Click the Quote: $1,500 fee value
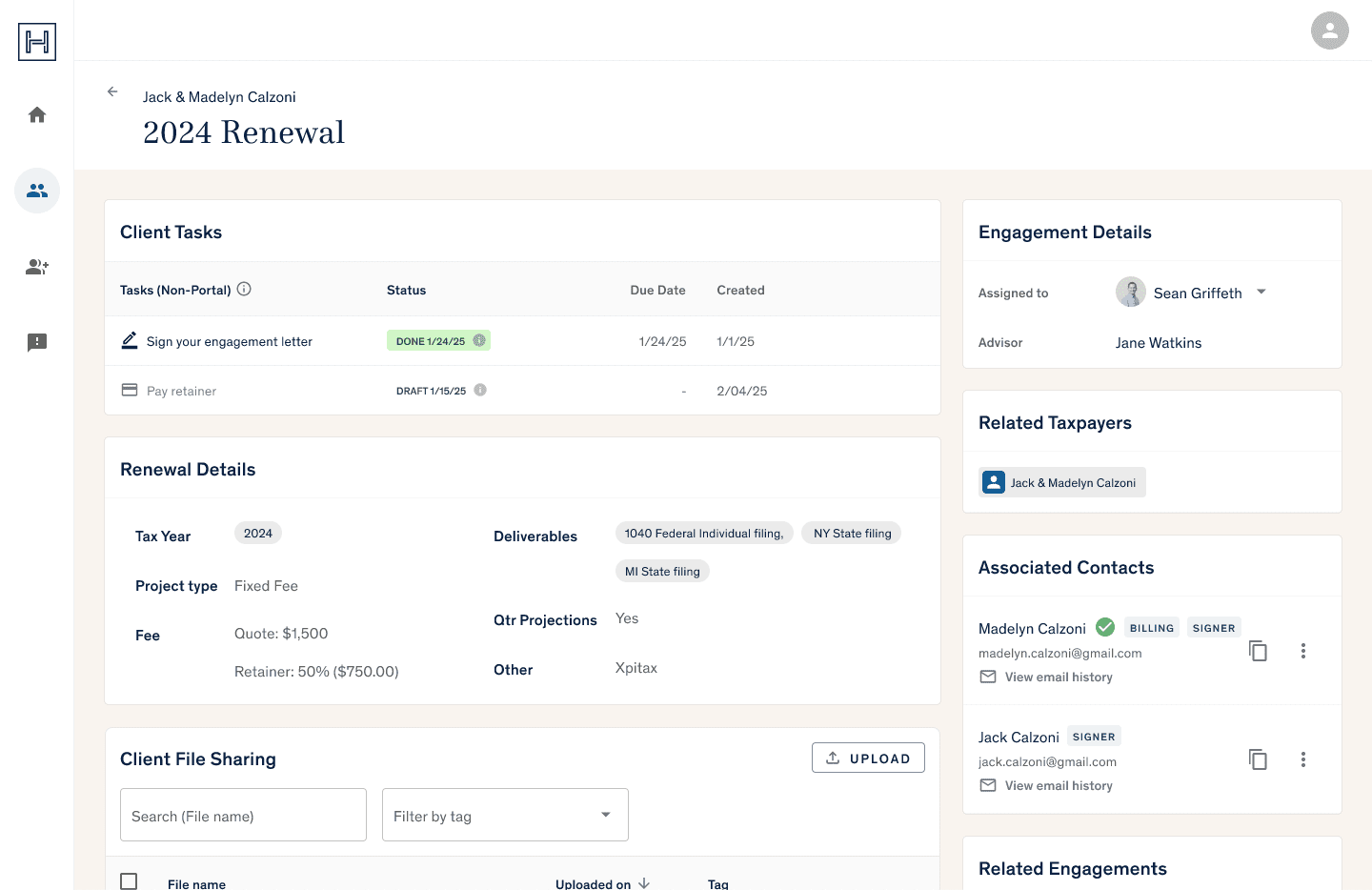This screenshot has width=1372, height=890. click(x=281, y=633)
